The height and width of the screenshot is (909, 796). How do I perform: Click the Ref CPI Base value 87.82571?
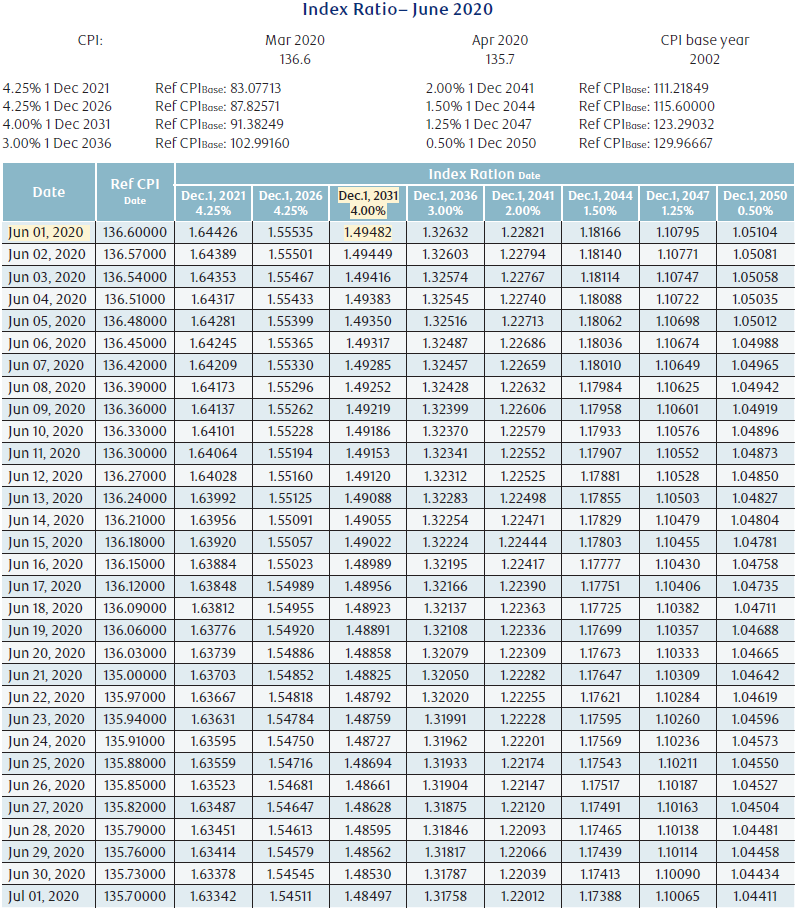255,106
